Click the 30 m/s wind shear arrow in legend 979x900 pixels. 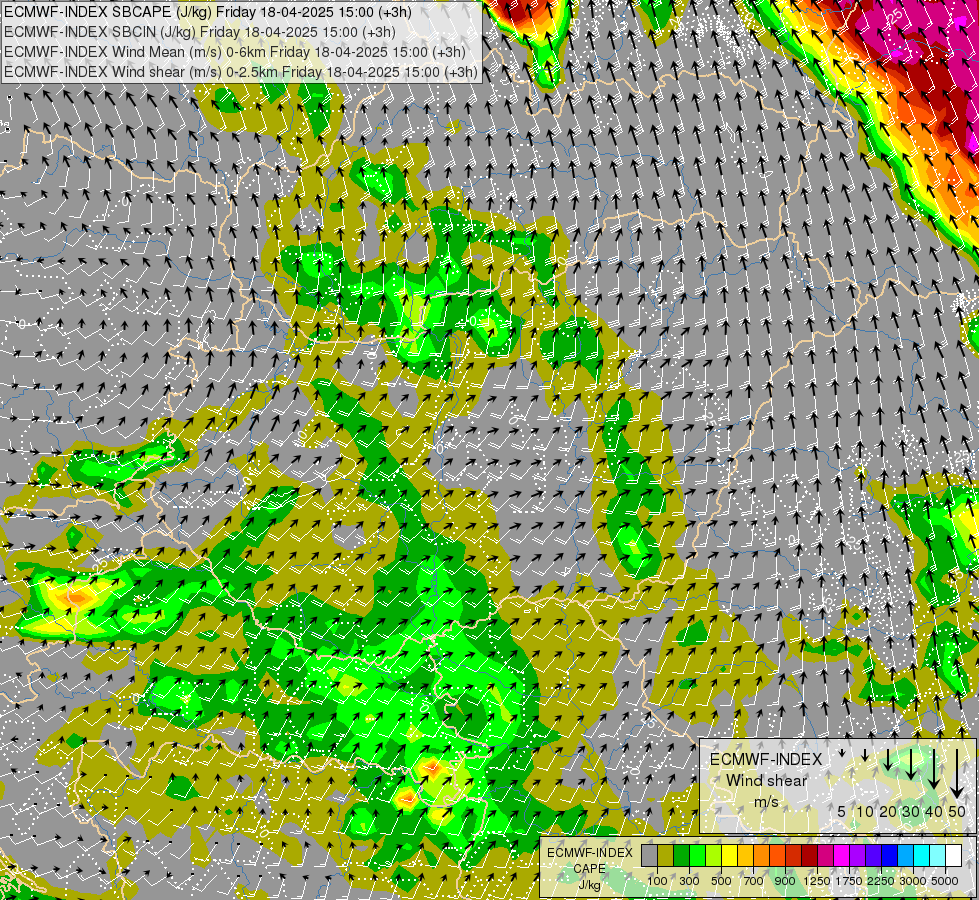point(911,764)
